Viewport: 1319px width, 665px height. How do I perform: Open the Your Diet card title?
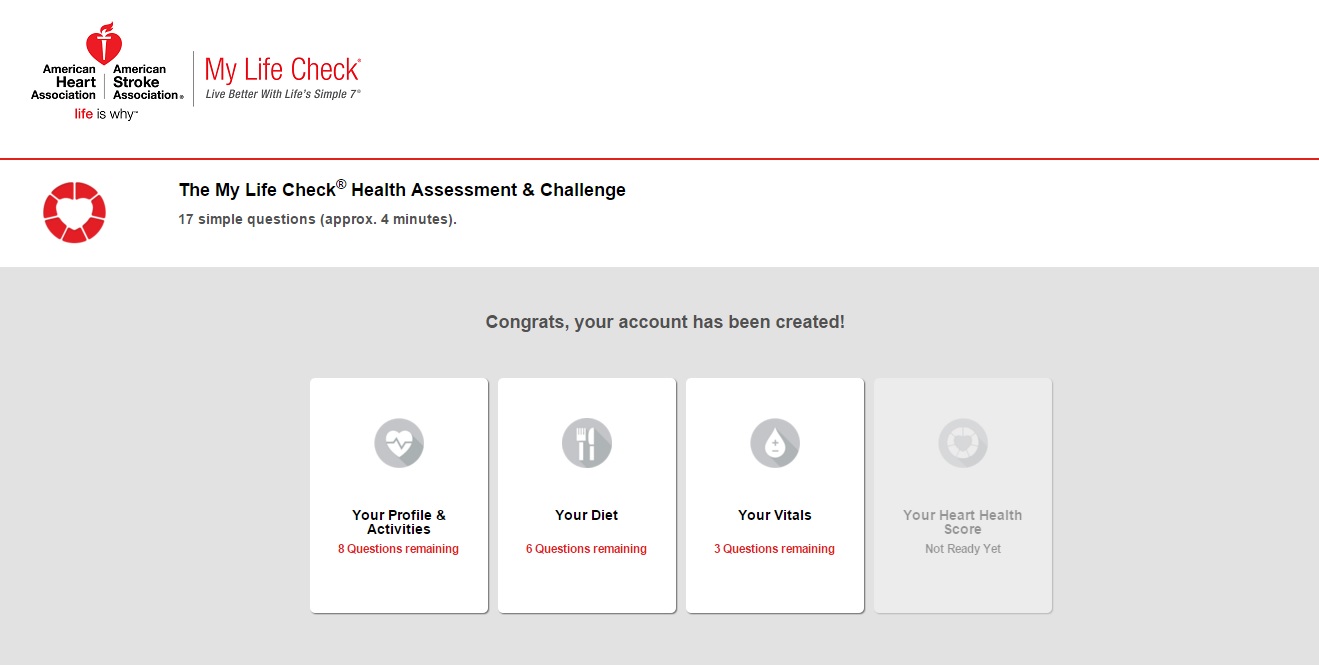click(x=587, y=515)
